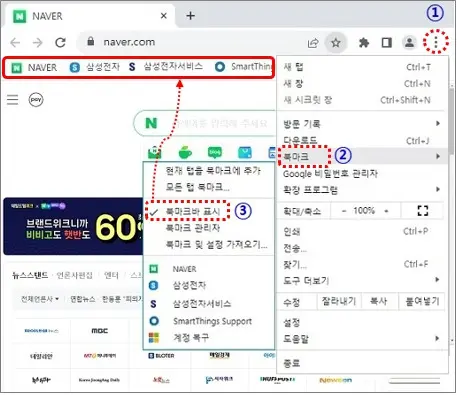This screenshot has height=395, width=457.
Task: Go back to the previous page
Action: point(15,42)
